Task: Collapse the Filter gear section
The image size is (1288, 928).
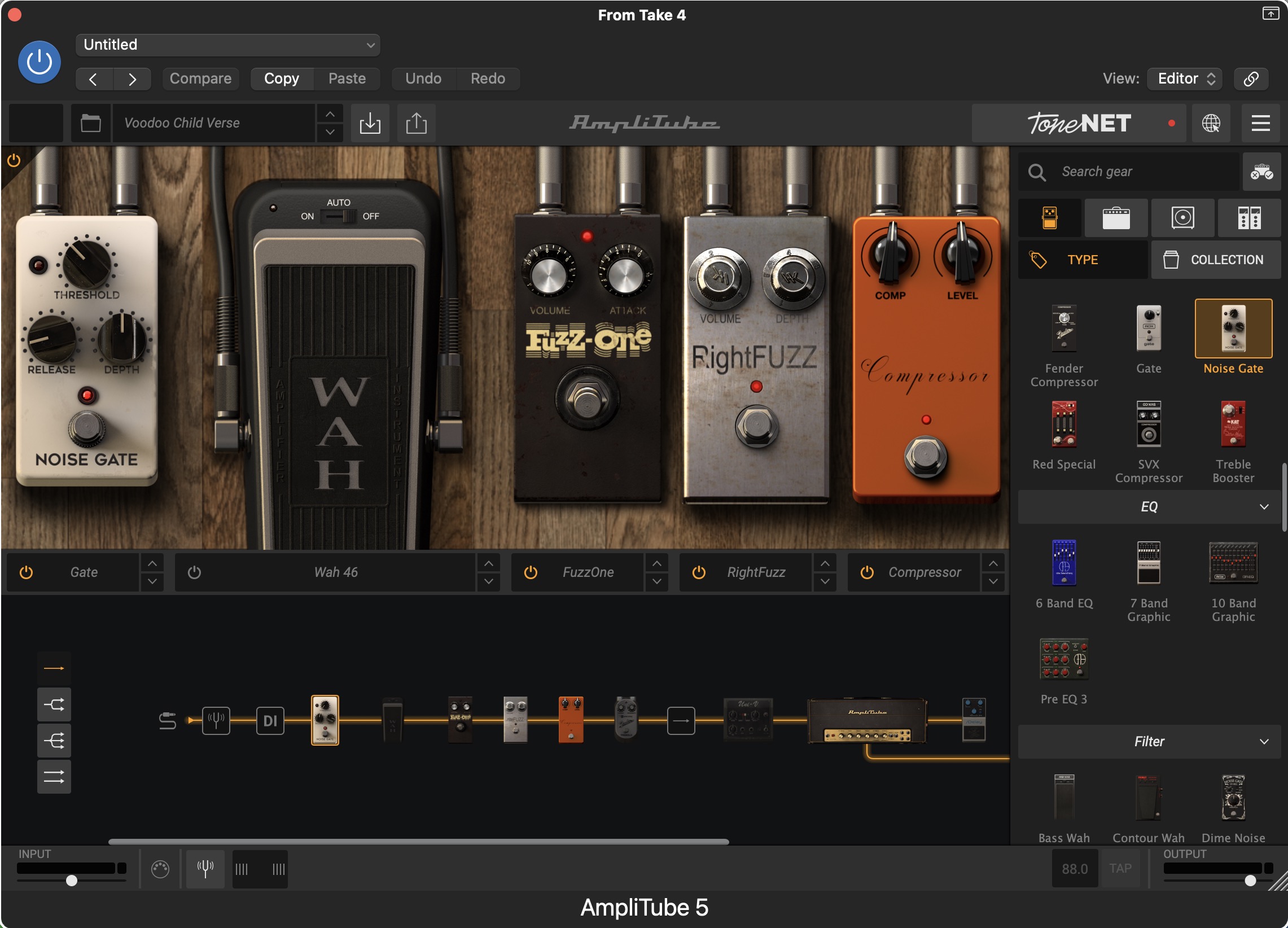Action: (x=1149, y=741)
